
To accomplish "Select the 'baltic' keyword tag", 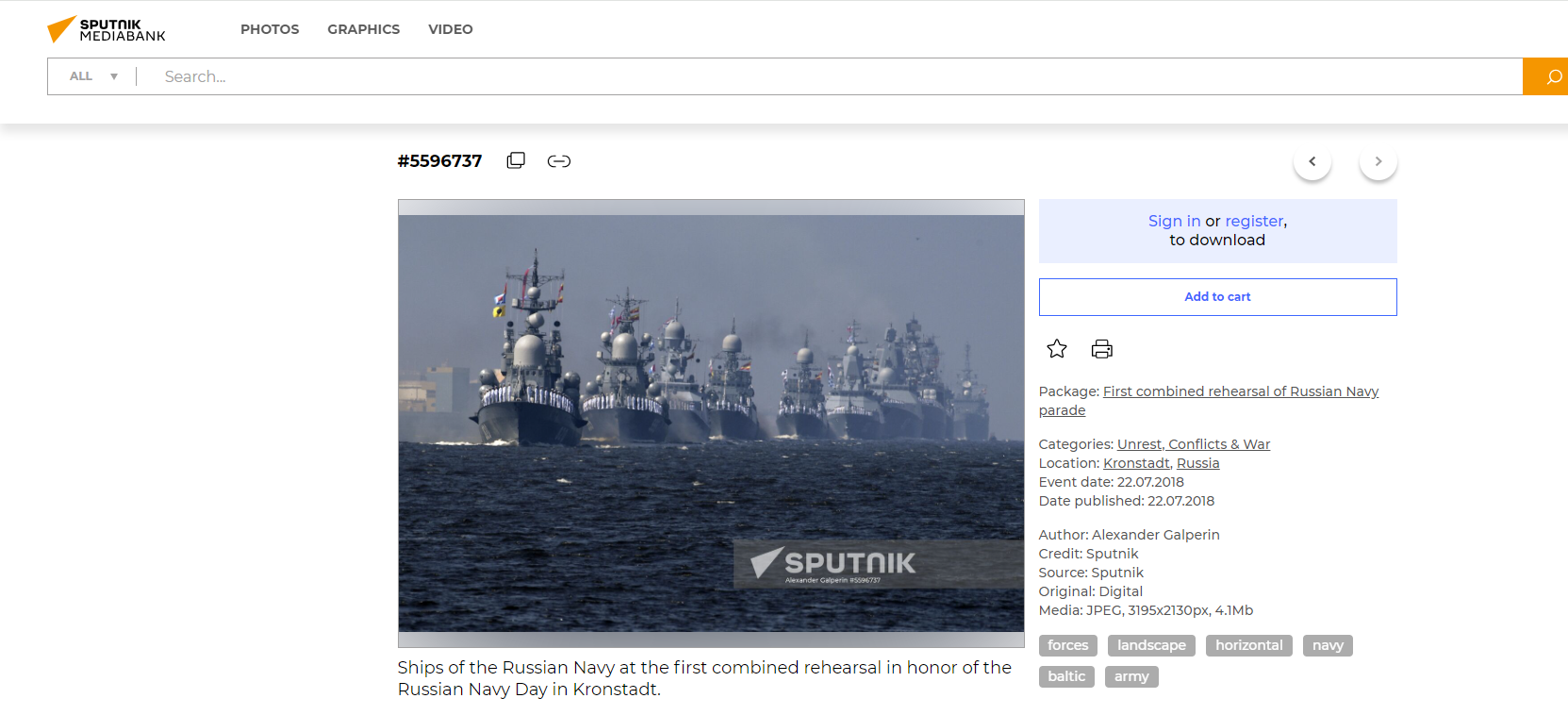I will [x=1066, y=676].
